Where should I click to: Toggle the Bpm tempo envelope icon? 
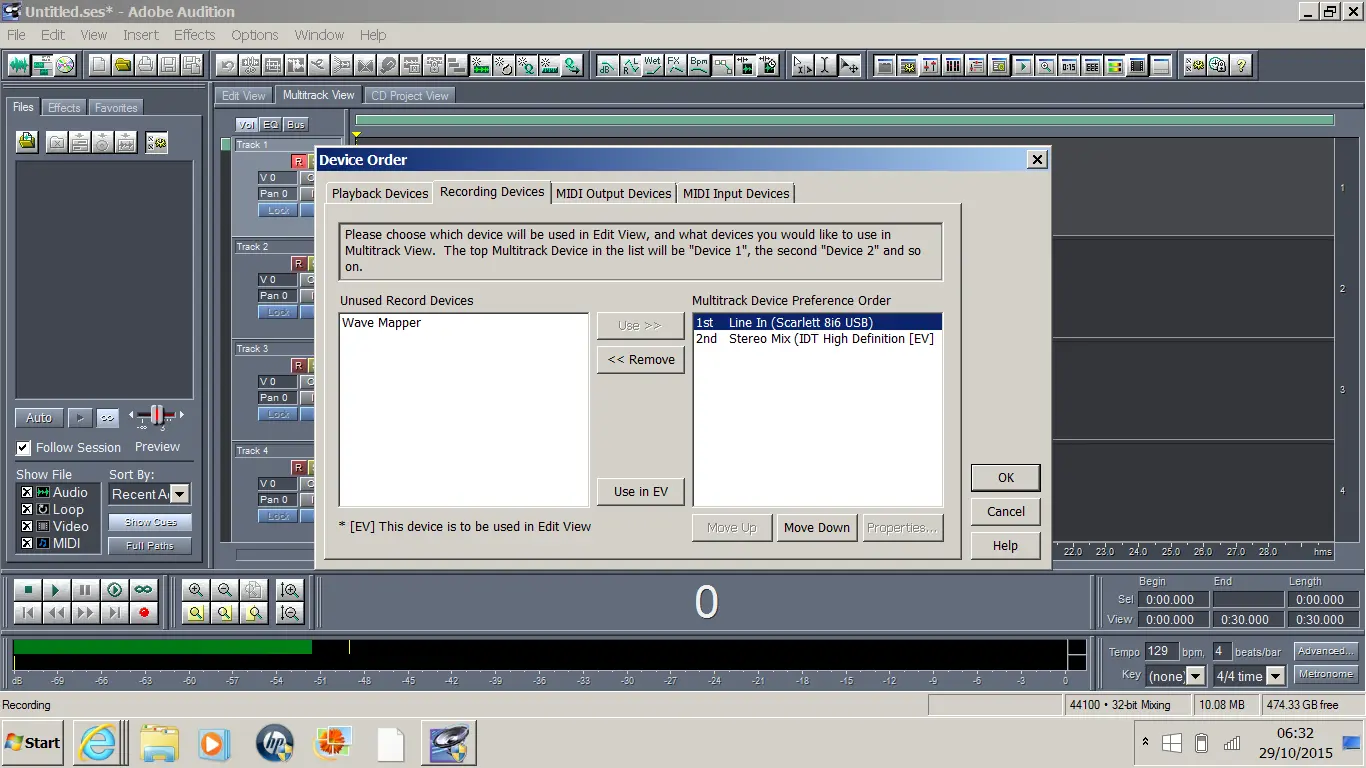pyautogui.click(x=699, y=66)
